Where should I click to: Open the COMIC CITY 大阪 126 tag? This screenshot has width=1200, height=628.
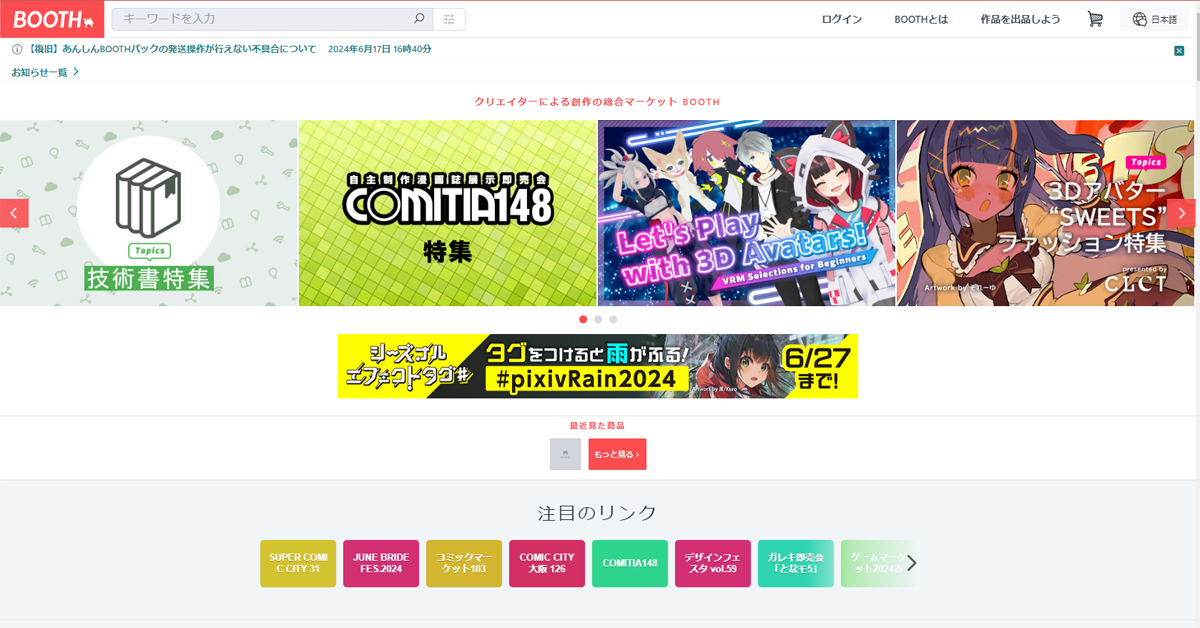547,563
